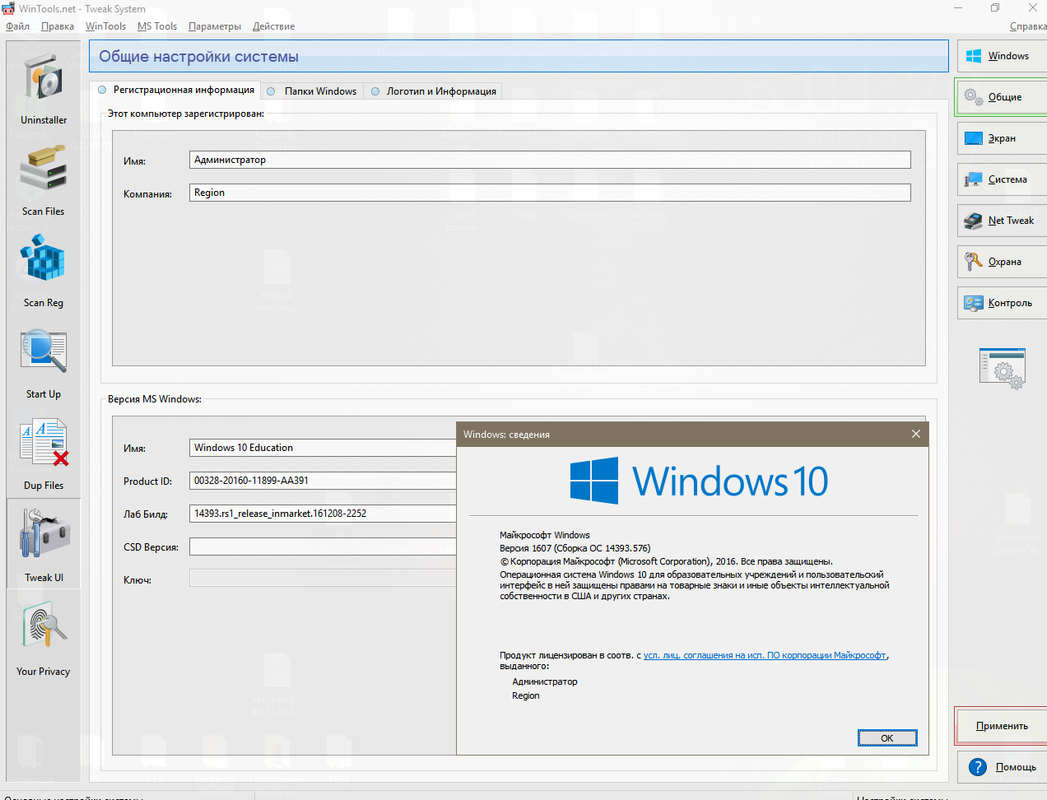Viewport: 1047px width, 800px height.
Task: Open the Файл menu
Action: click(17, 26)
